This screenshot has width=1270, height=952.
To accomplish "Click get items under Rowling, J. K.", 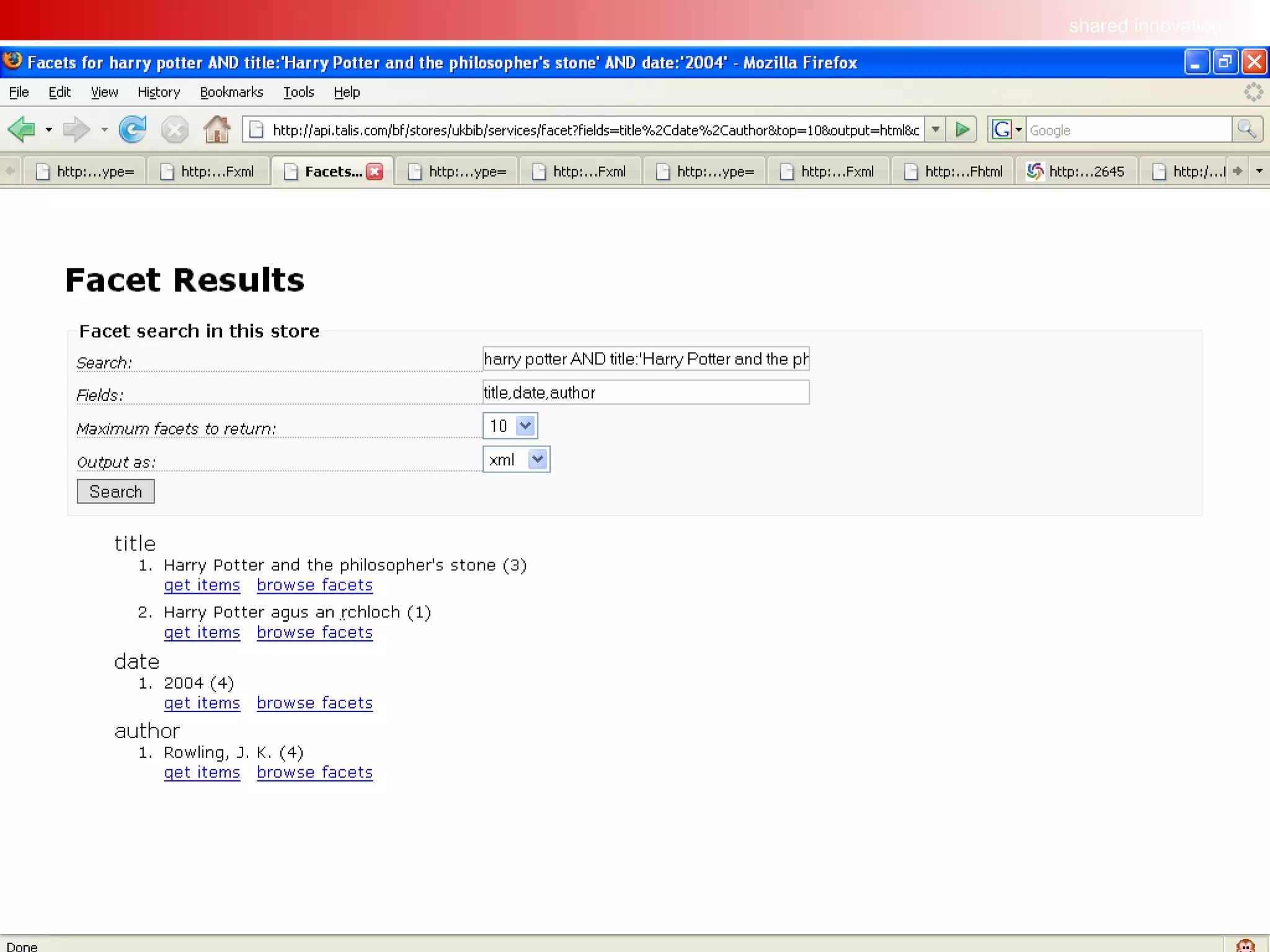I will [202, 772].
